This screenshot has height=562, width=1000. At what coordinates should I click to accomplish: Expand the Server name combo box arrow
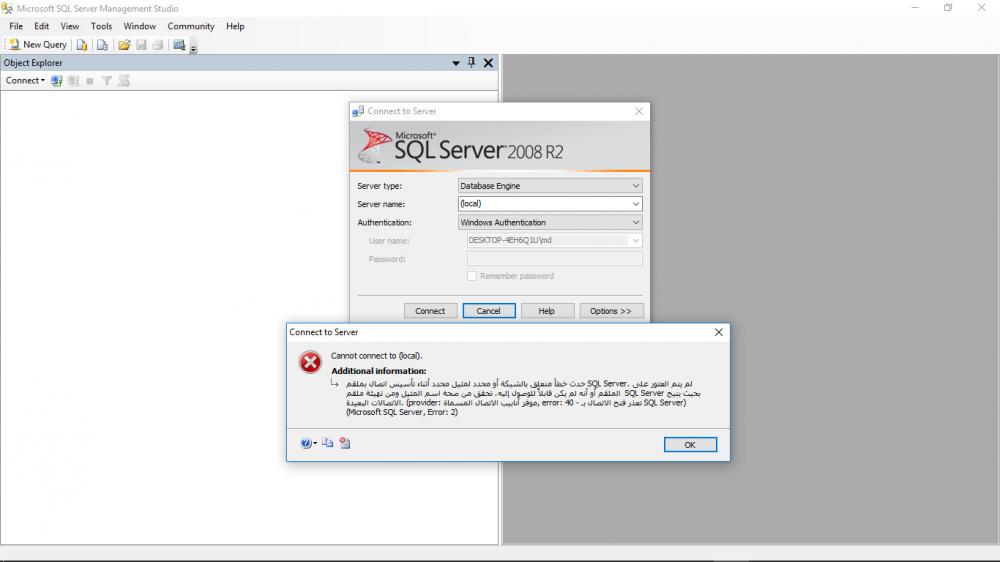point(635,204)
